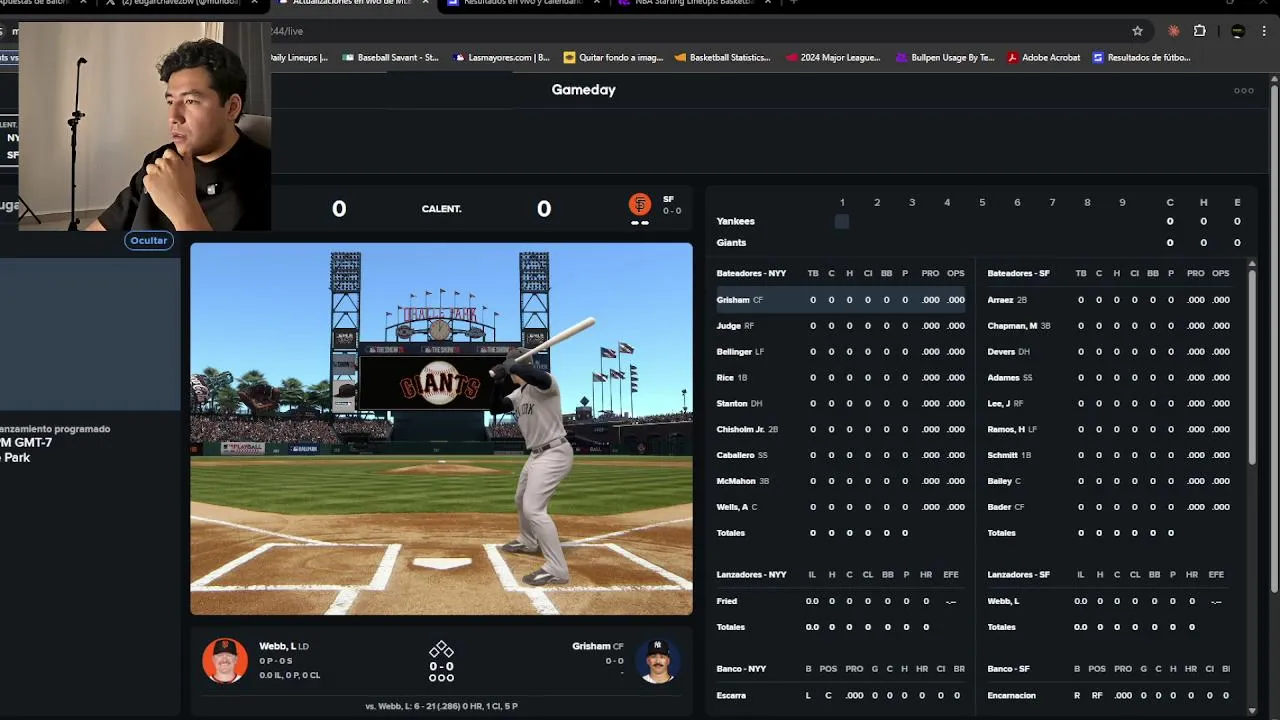The height and width of the screenshot is (720, 1280).
Task: Click Encarnacion in Giants bench list
Action: [1012, 695]
